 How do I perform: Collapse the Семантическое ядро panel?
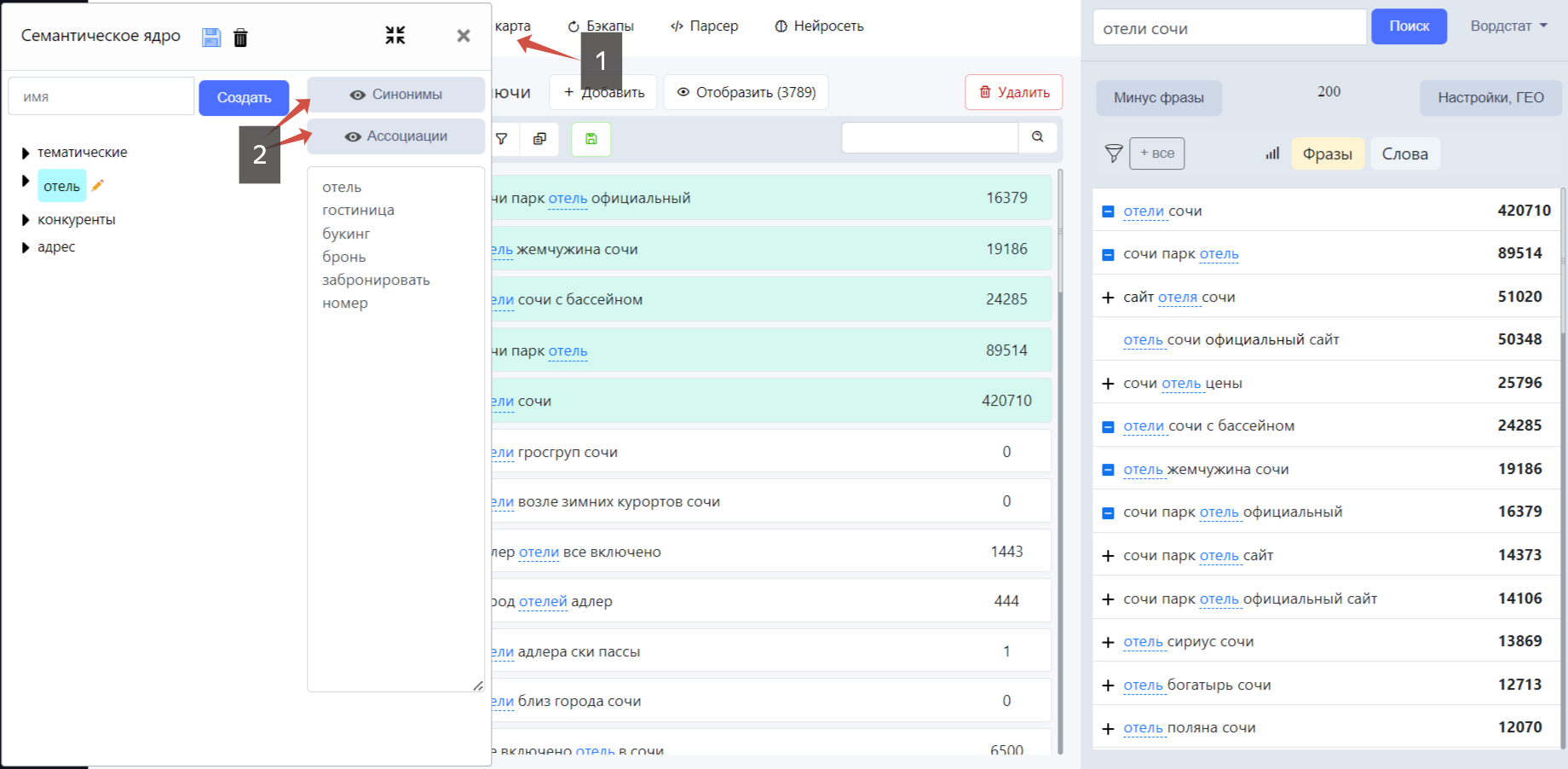click(x=395, y=35)
